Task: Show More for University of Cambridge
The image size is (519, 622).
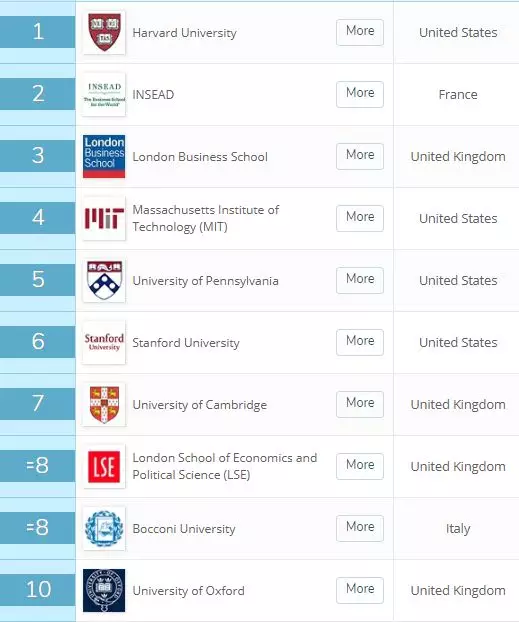Action: 360,404
